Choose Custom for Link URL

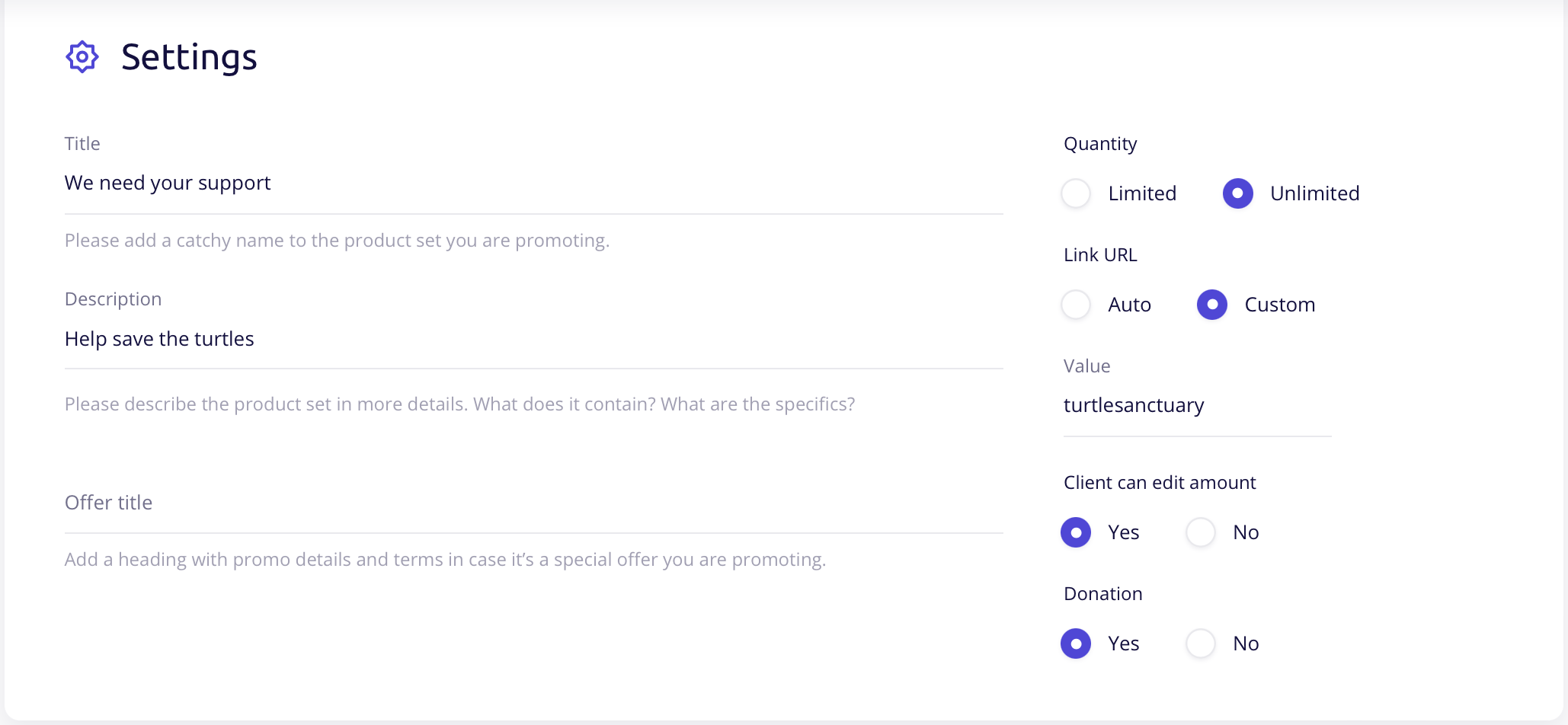tap(1212, 305)
